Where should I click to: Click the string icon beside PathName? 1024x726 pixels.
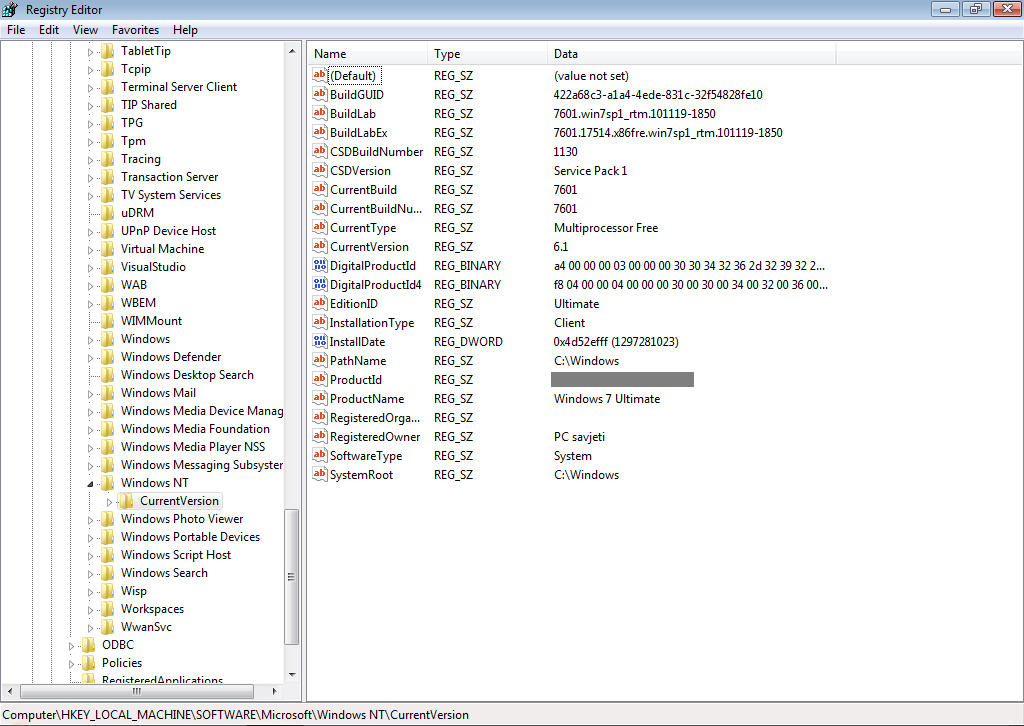click(x=319, y=360)
